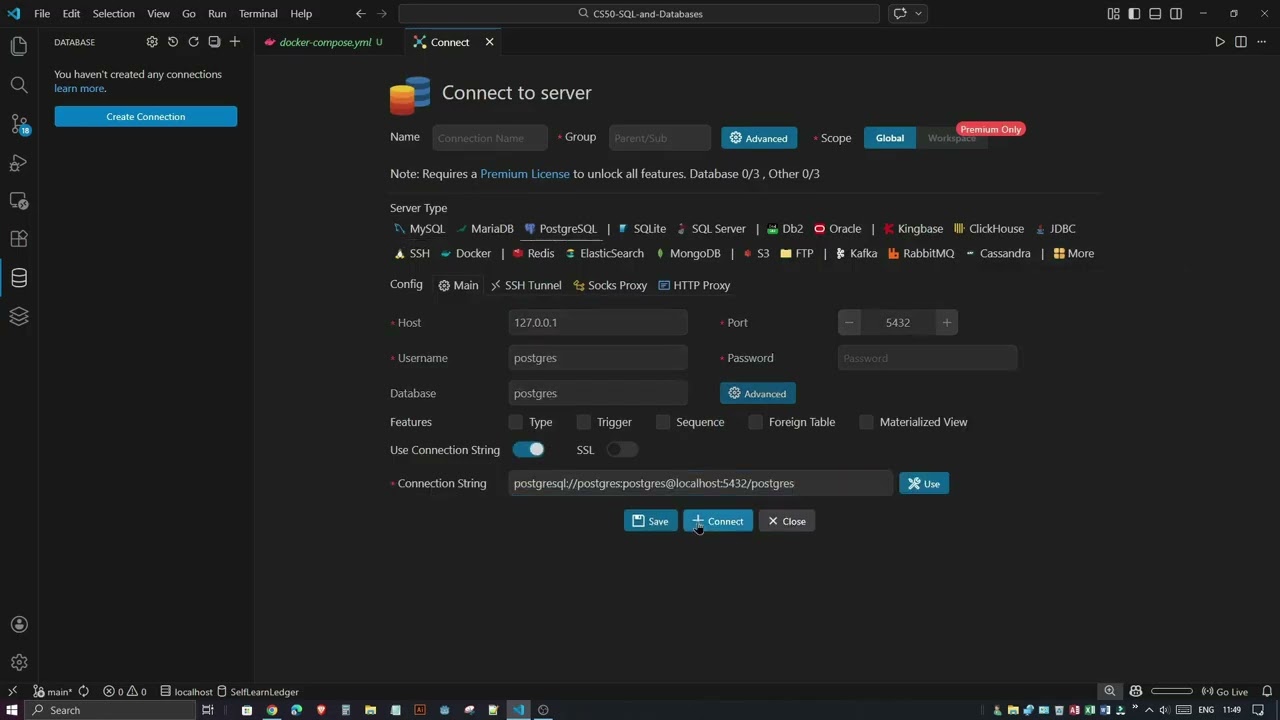This screenshot has height=720, width=1280.
Task: Open Accounts menu in activity bar
Action: point(18,625)
